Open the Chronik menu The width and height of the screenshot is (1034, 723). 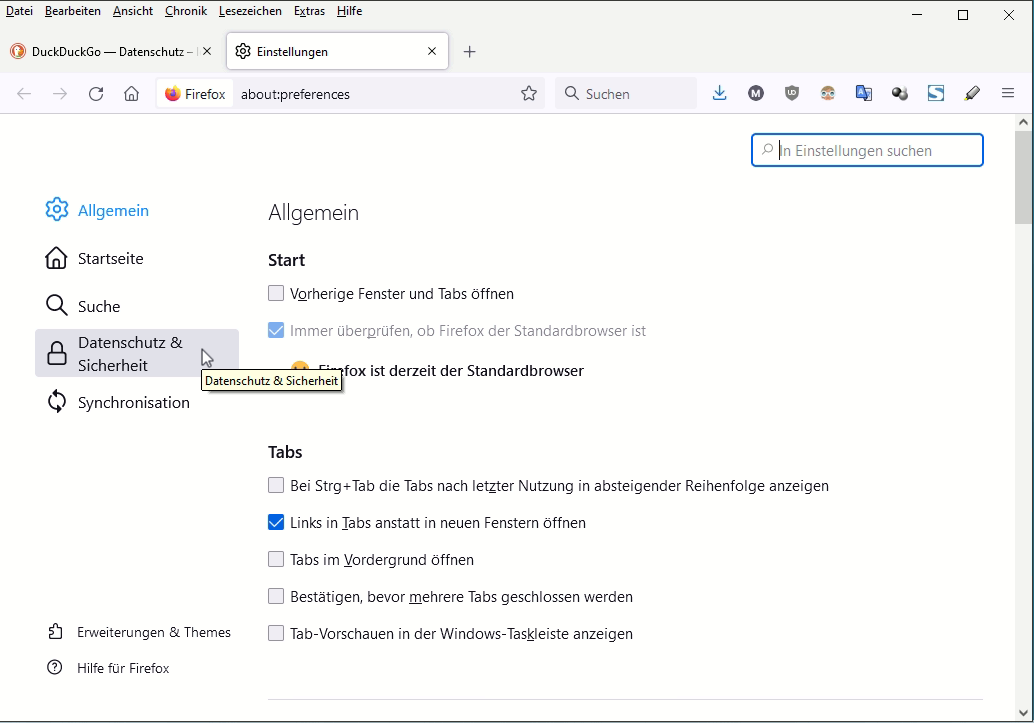pos(186,11)
